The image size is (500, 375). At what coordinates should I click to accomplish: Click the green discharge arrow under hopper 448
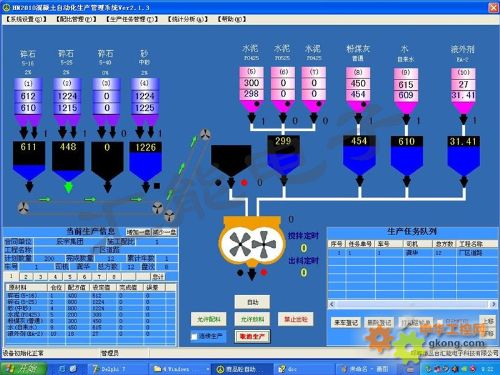68,187
